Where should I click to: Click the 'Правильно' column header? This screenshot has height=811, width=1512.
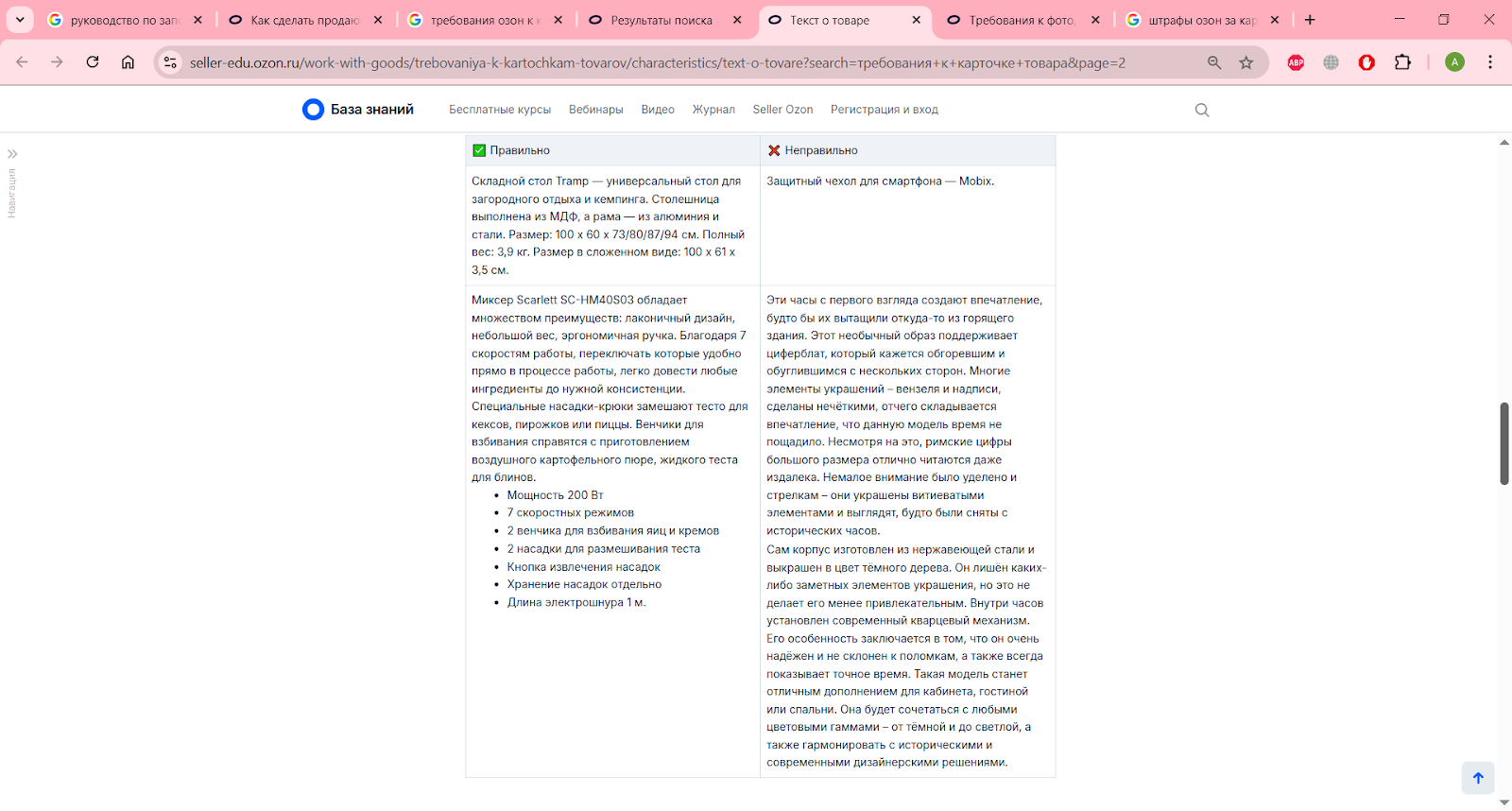tap(612, 150)
